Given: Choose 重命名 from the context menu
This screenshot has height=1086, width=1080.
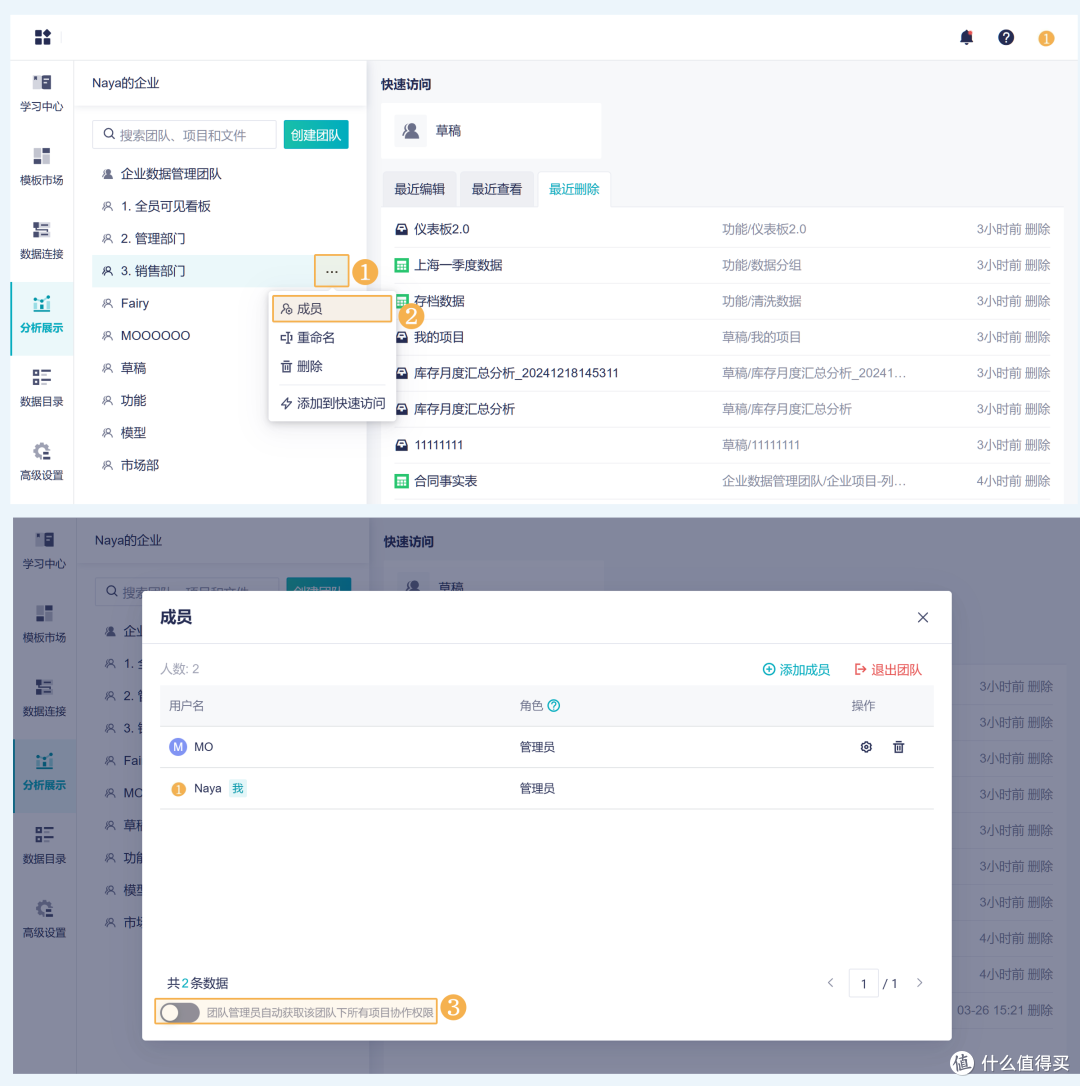Looking at the screenshot, I should (x=332, y=338).
